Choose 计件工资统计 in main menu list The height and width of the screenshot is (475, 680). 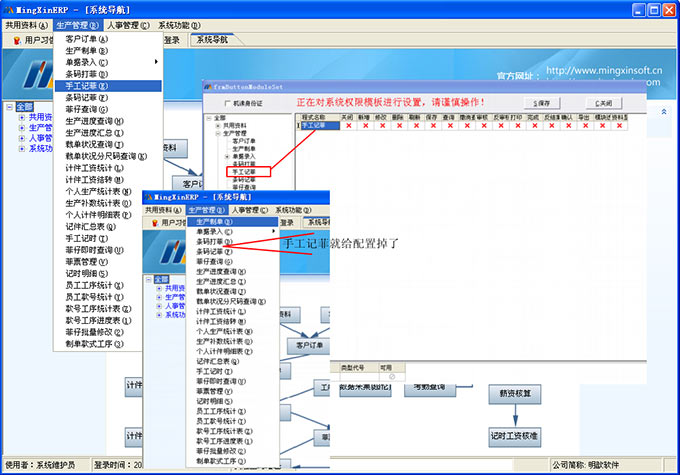pos(108,168)
